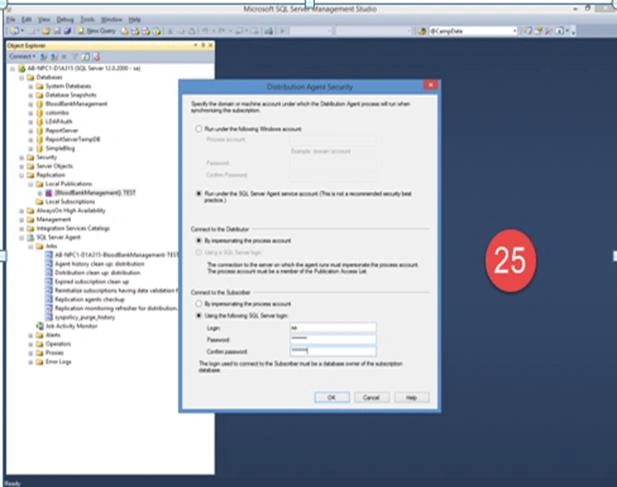The image size is (617, 487).
Task: Open Analysis Services XMLA Query icon
Action: click(157, 31)
